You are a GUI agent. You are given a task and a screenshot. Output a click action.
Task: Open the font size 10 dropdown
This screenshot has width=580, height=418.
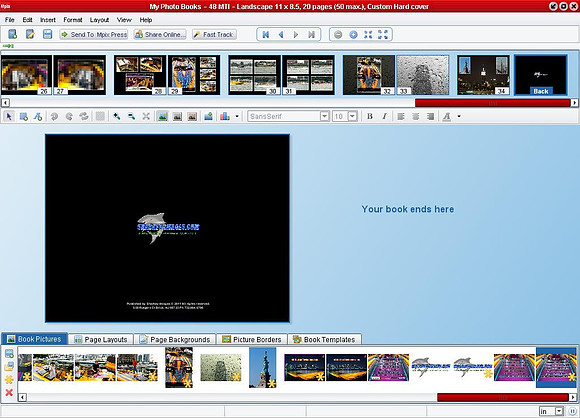pyautogui.click(x=353, y=117)
